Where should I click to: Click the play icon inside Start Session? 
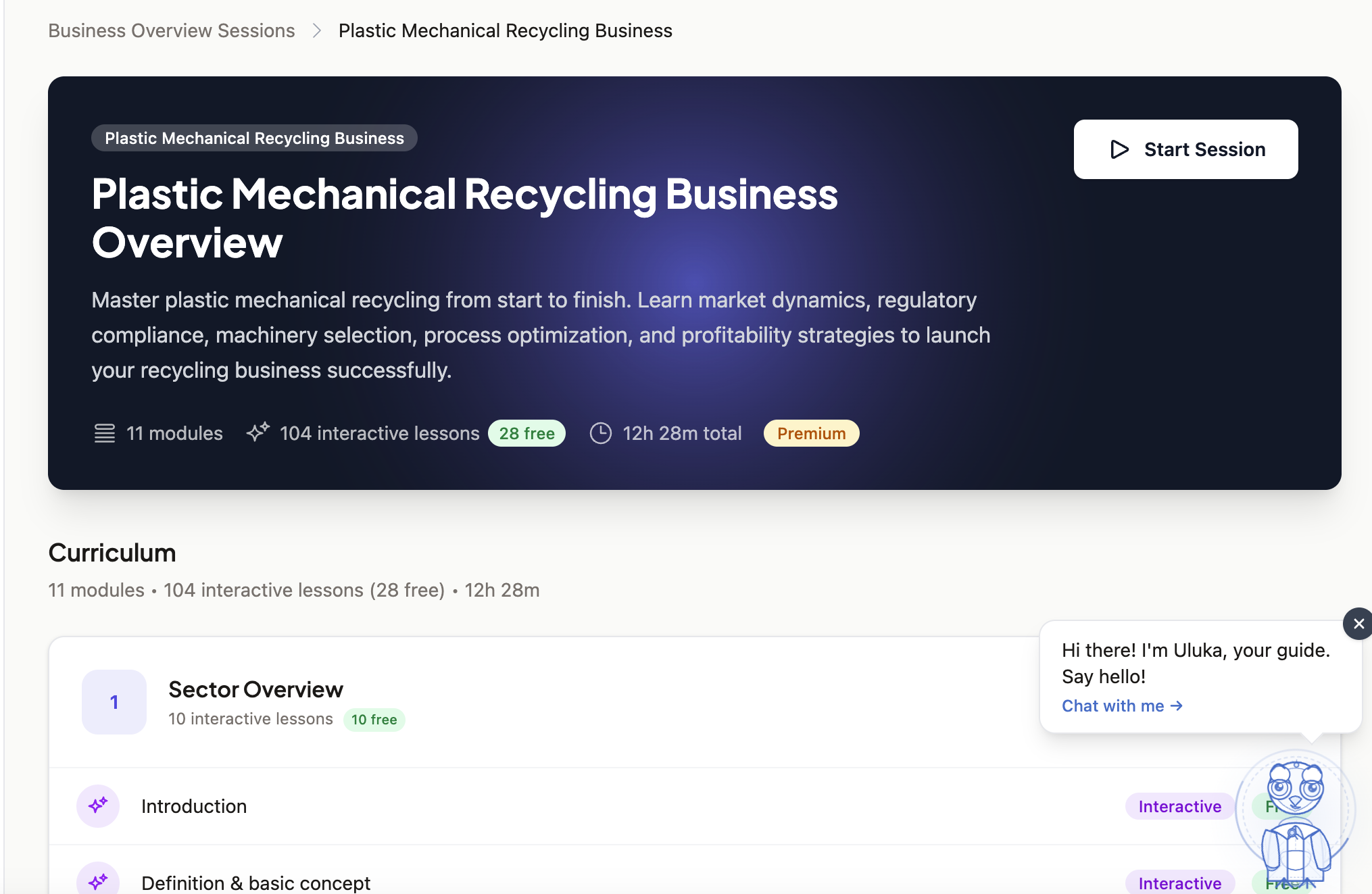(1119, 149)
